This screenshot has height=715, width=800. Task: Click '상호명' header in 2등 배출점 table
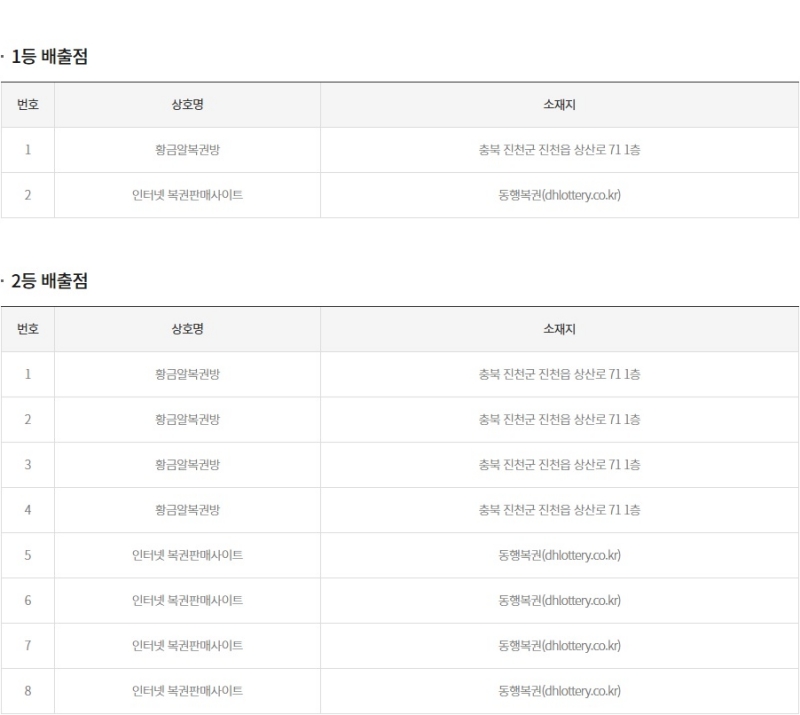[x=187, y=329]
